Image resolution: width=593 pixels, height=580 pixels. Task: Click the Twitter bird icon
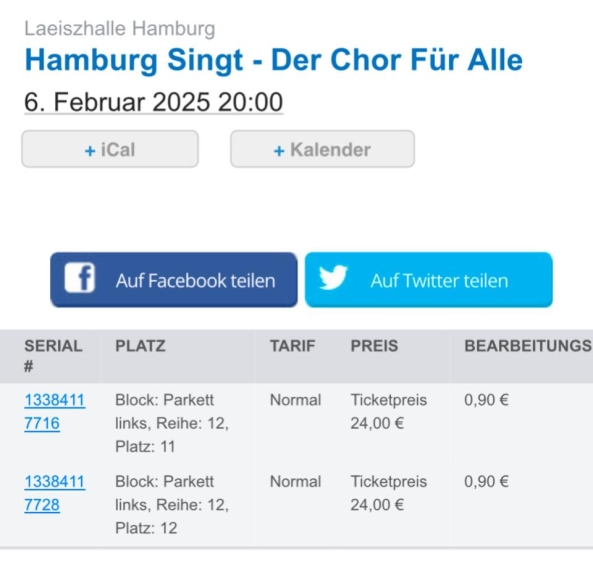(x=333, y=277)
